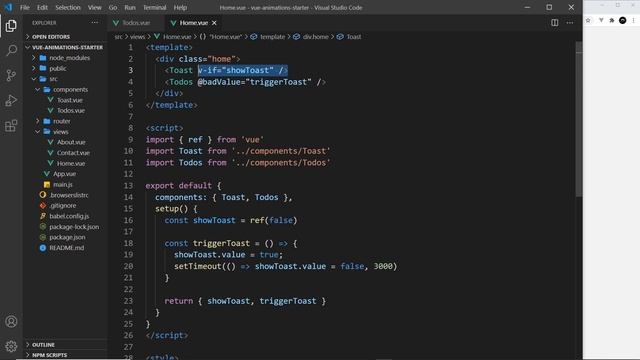Open the Selection menu
Screen dimensions: 640x360
point(68,7)
